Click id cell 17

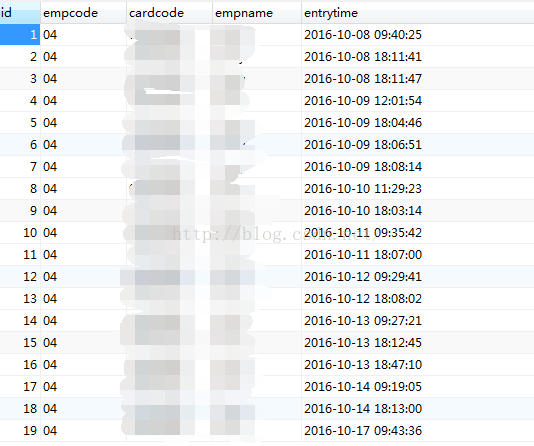20,386
